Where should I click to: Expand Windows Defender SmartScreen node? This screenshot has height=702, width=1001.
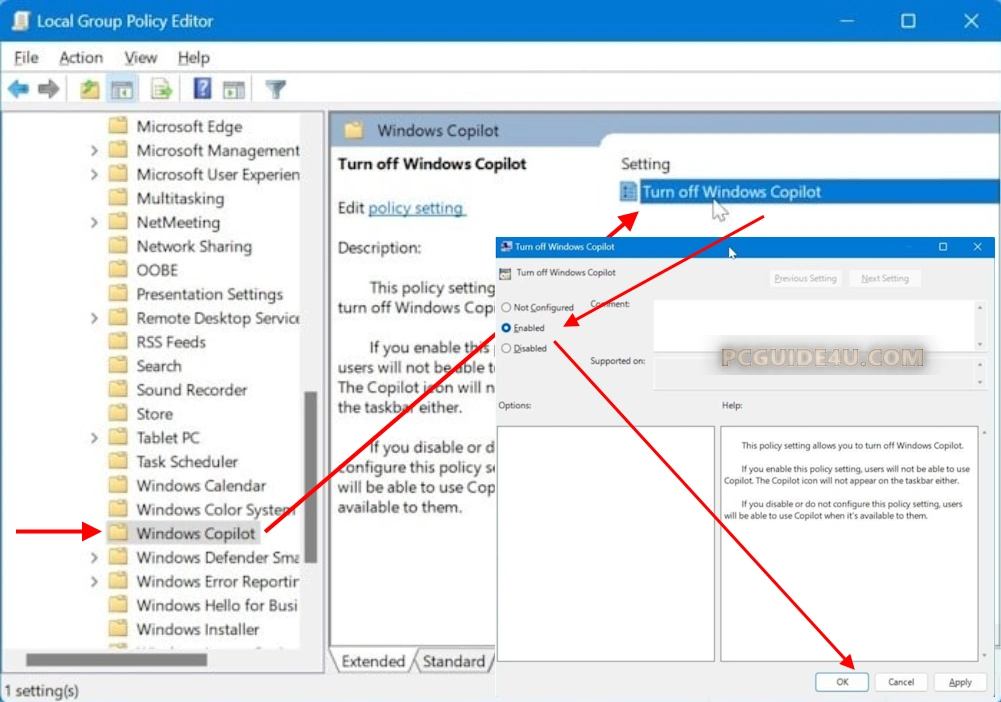click(x=94, y=558)
